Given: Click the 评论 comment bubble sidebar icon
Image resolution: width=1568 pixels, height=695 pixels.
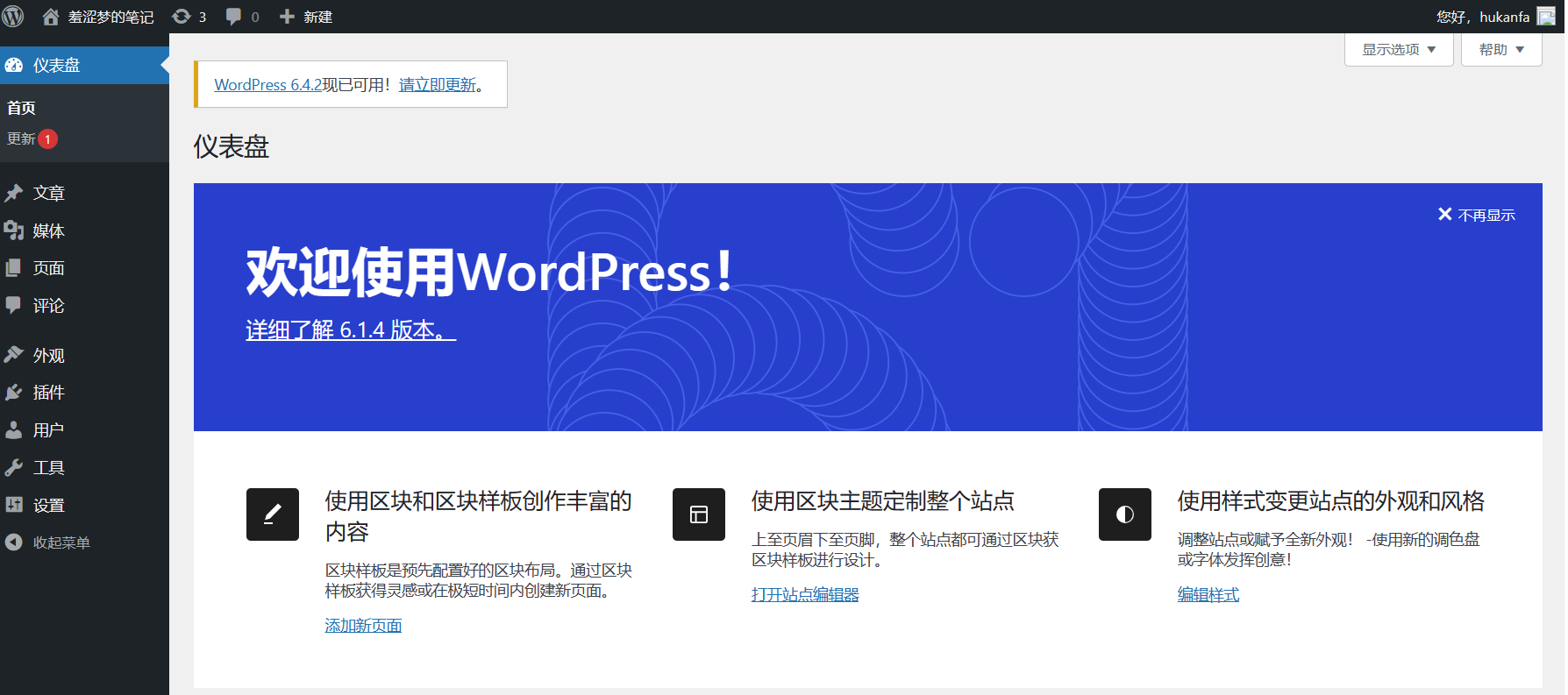Looking at the screenshot, I should [x=14, y=305].
